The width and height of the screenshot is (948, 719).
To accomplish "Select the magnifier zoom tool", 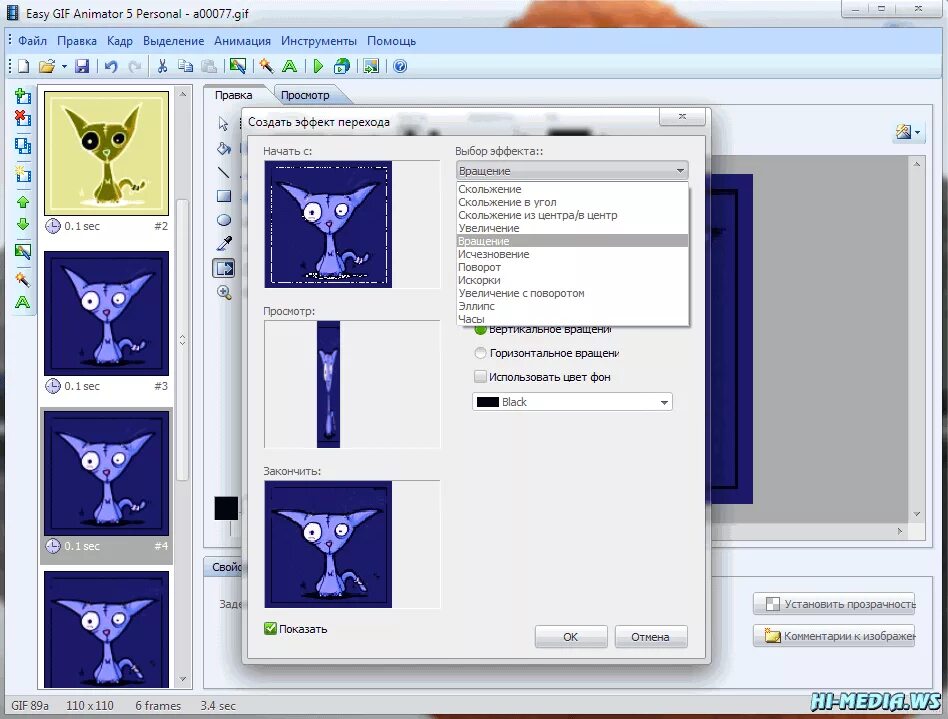I will (x=224, y=293).
